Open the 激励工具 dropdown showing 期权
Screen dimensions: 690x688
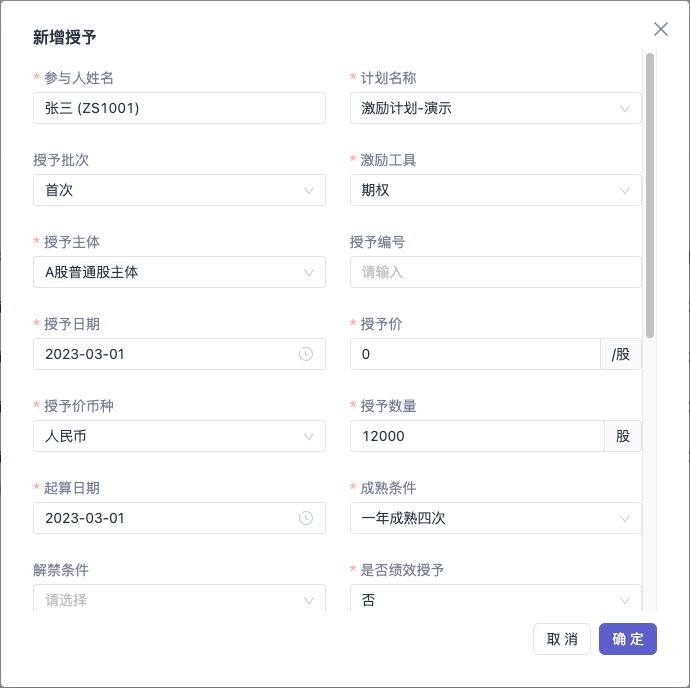click(x=495, y=190)
